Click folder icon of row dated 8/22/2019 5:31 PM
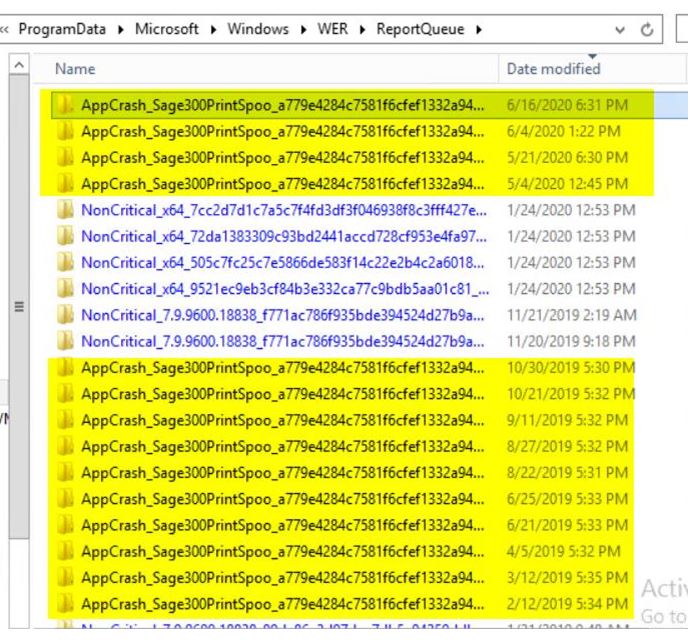This screenshot has width=691, height=642. [x=66, y=472]
